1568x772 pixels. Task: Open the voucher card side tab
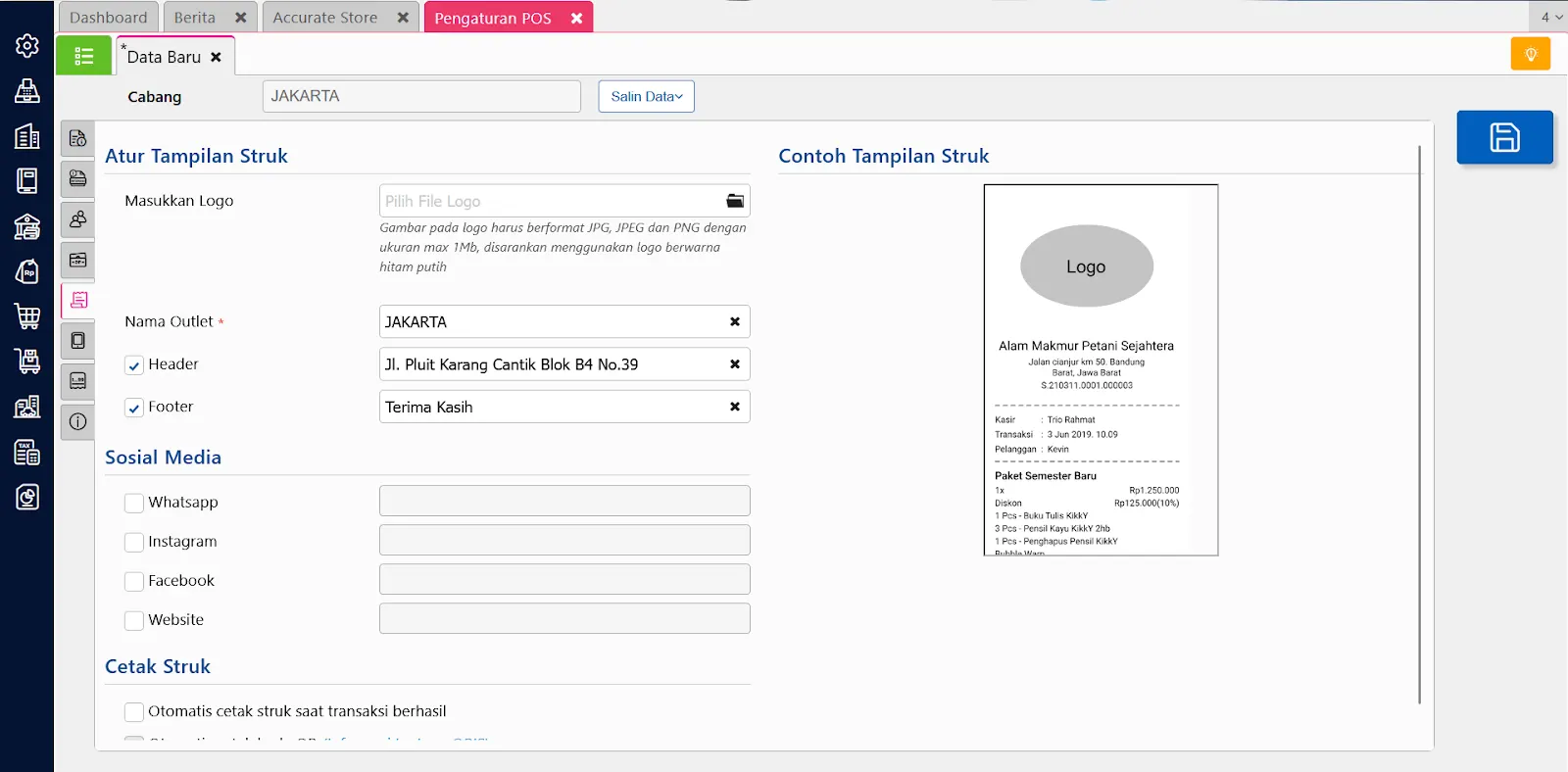[78, 260]
